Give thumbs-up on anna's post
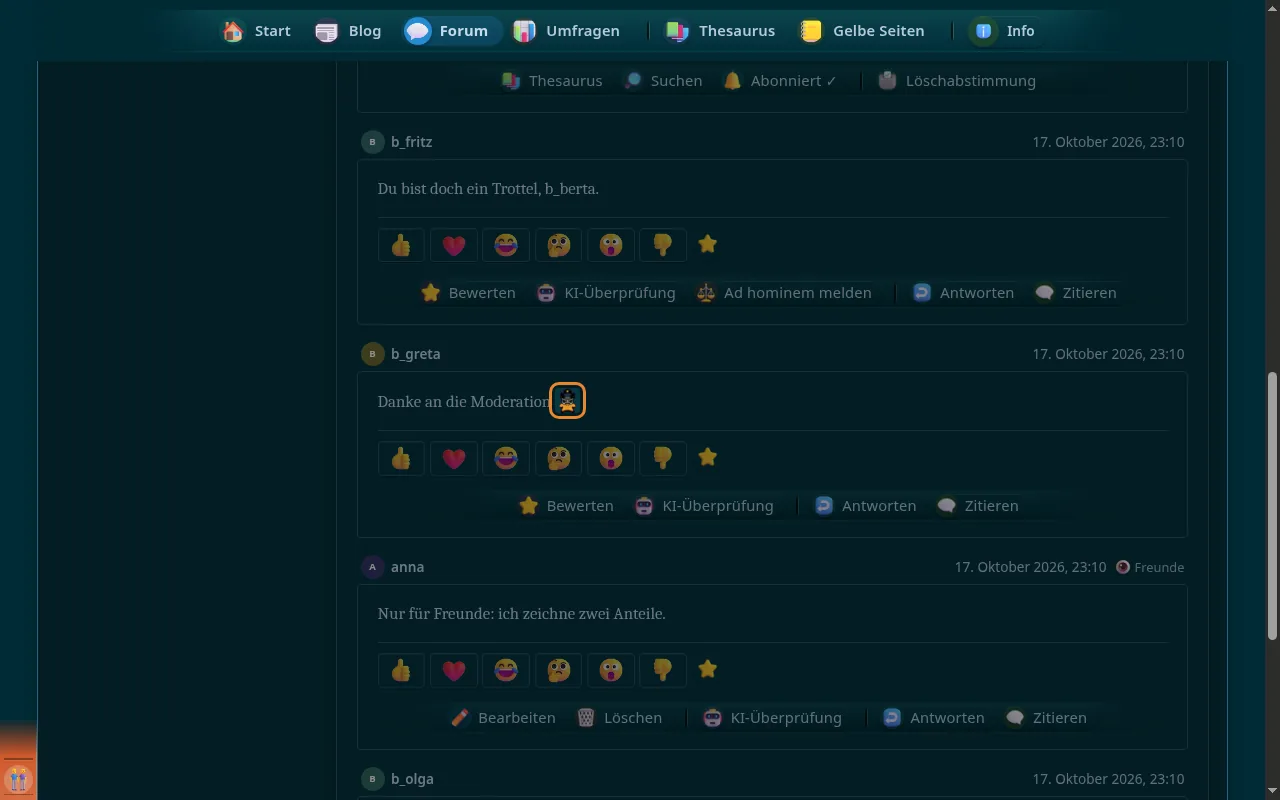Viewport: 1280px width, 800px height. (x=401, y=670)
